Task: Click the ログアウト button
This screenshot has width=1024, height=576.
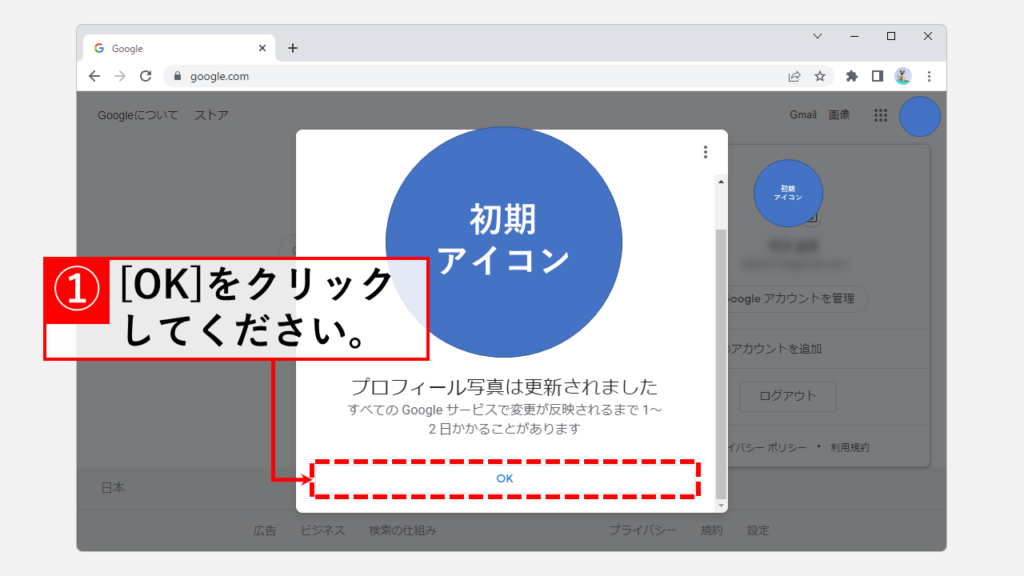Action: click(787, 395)
